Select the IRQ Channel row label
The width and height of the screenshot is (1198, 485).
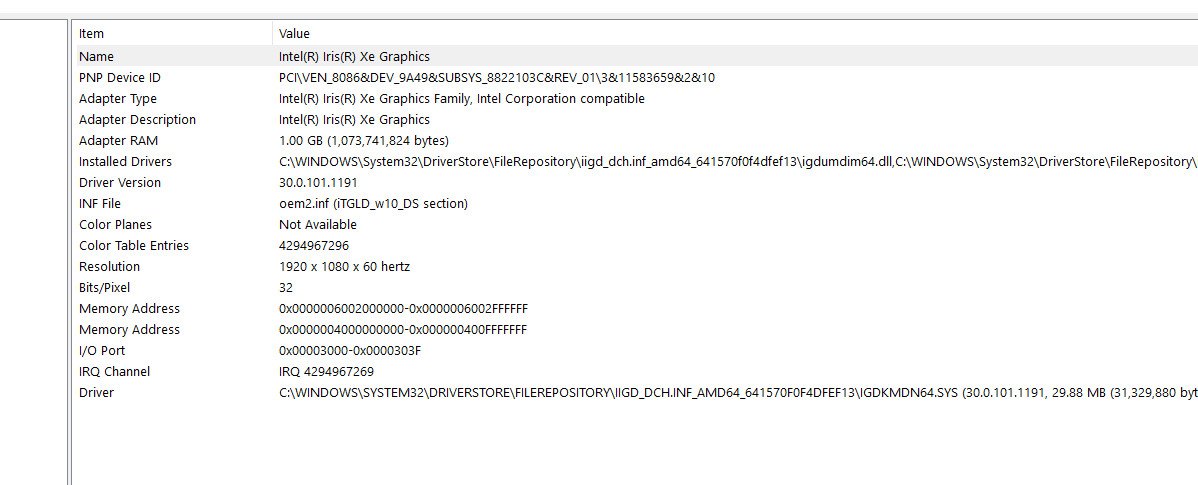point(115,372)
